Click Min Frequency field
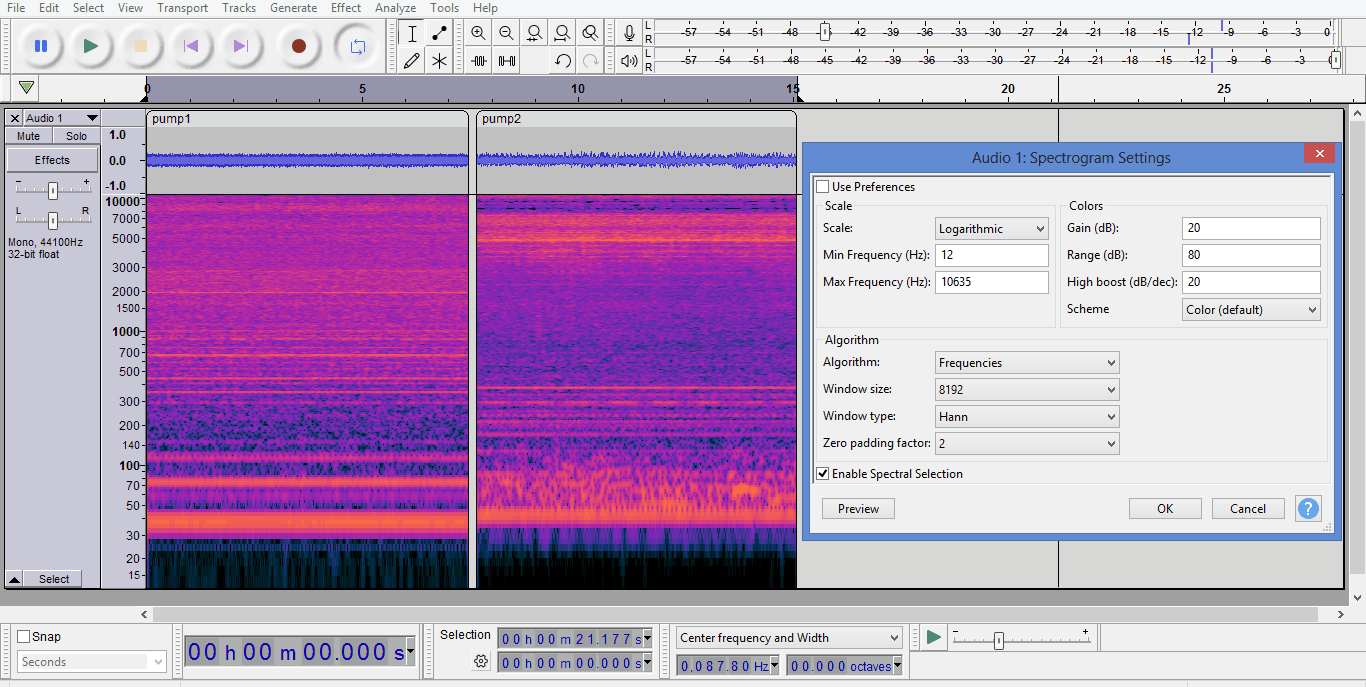 click(x=992, y=255)
